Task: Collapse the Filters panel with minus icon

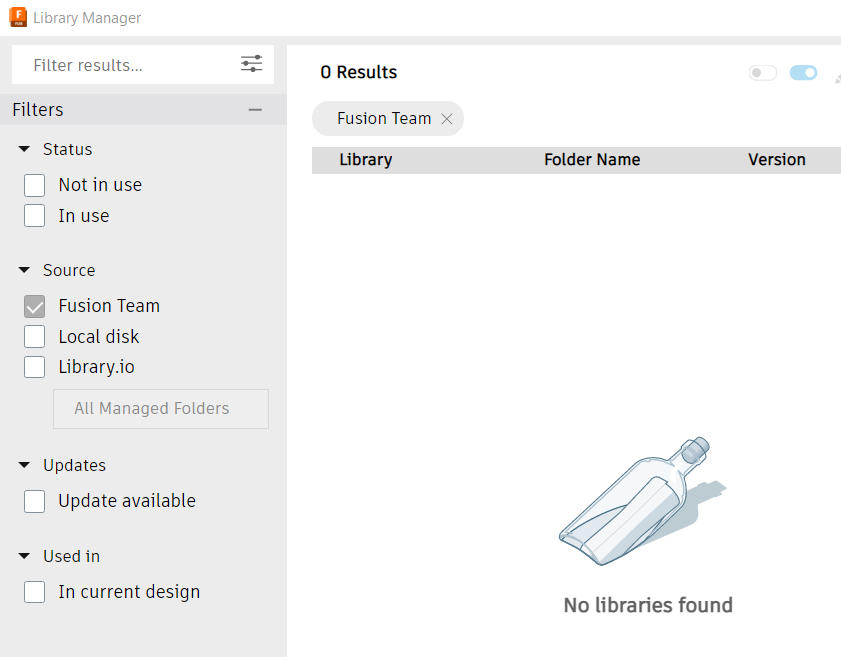Action: 255,110
